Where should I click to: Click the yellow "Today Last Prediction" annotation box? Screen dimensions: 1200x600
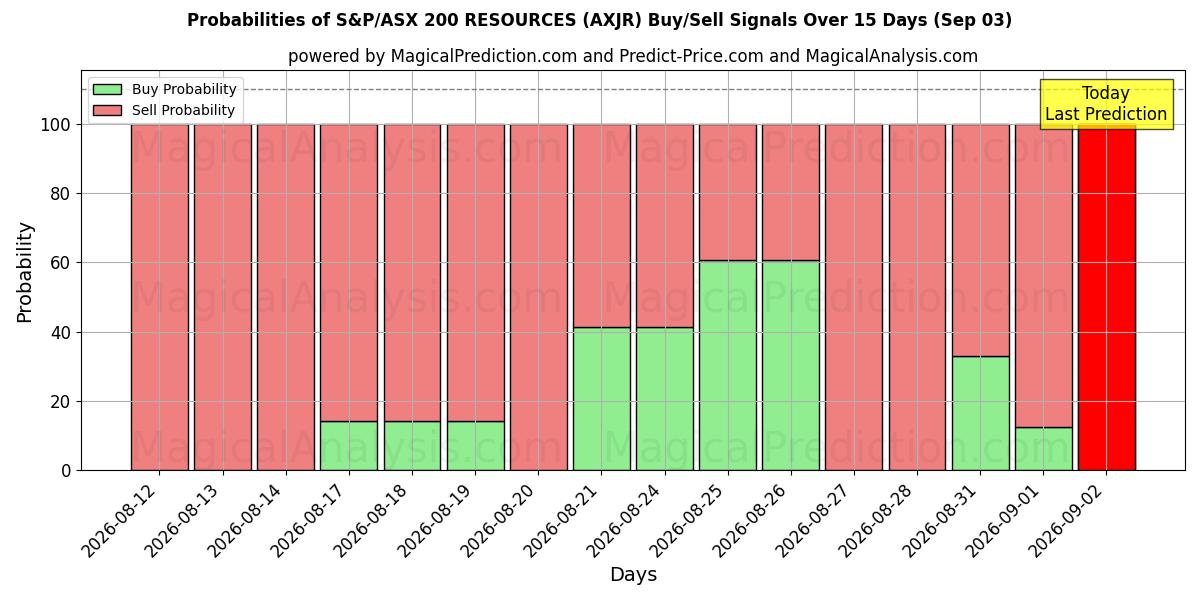click(1106, 104)
